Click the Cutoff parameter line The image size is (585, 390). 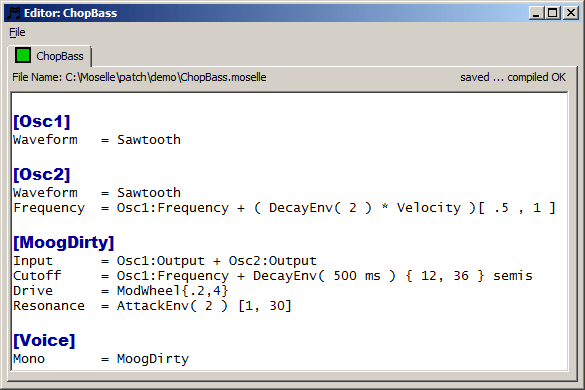[273, 276]
